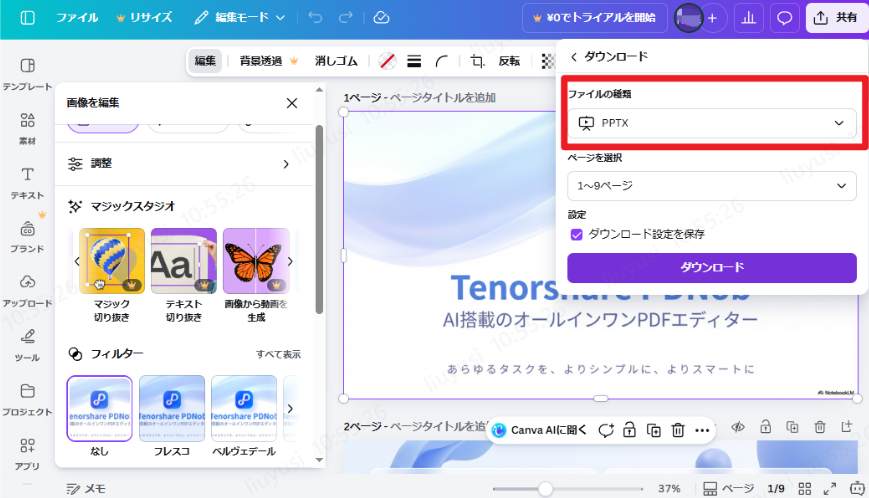The image size is (869, 498).
Task: Select マジック切り抜き balloon thumbnail
Action: pyautogui.click(x=112, y=261)
